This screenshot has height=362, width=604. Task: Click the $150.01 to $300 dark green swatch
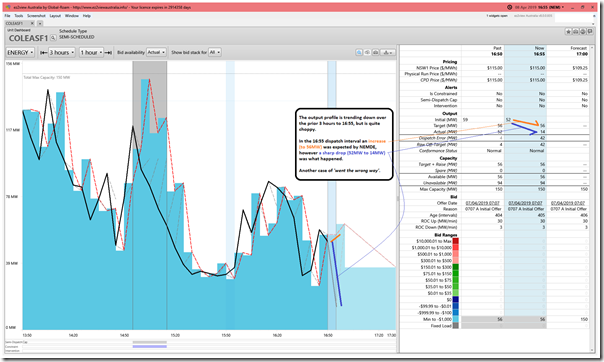456,267
